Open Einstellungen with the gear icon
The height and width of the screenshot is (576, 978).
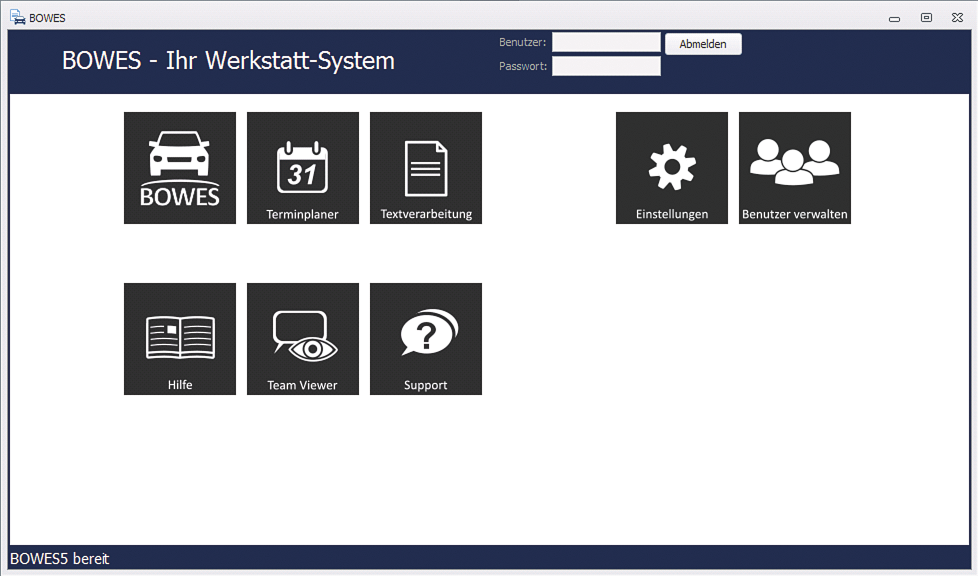tap(672, 168)
